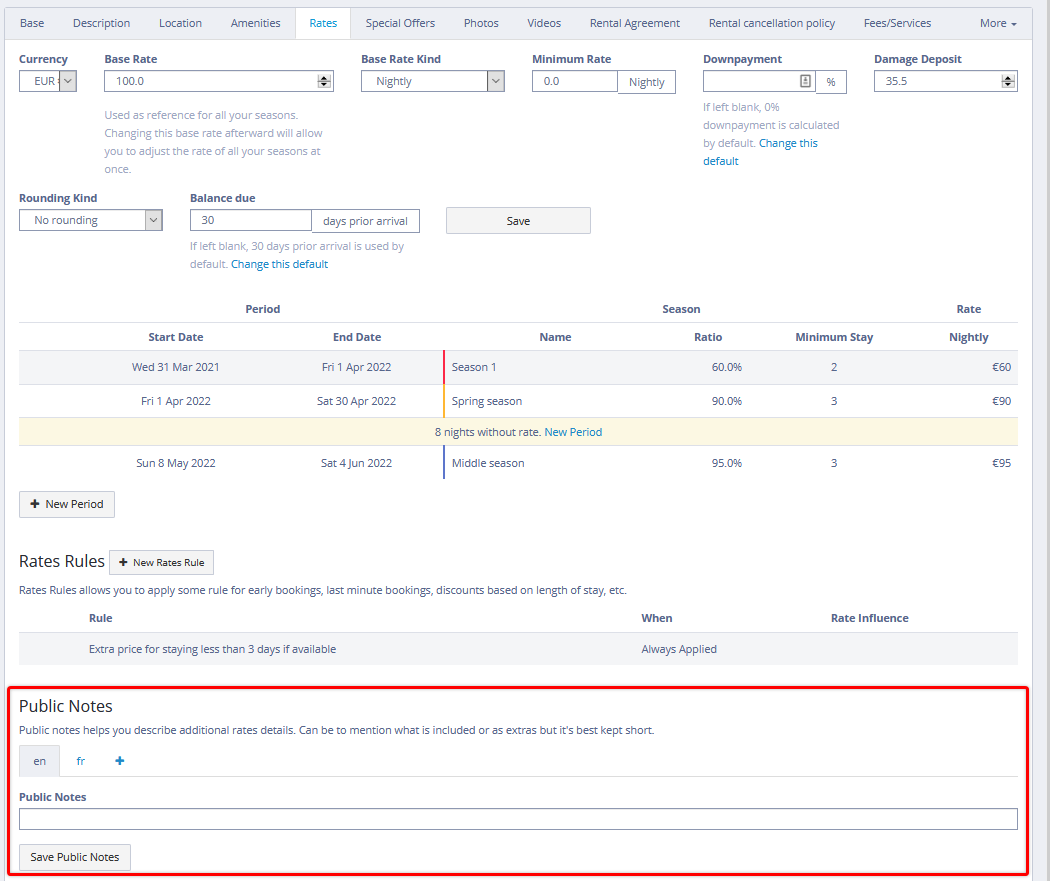Image resolution: width=1050 pixels, height=881 pixels.
Task: Go to the Amenities tab
Action: (x=255, y=23)
